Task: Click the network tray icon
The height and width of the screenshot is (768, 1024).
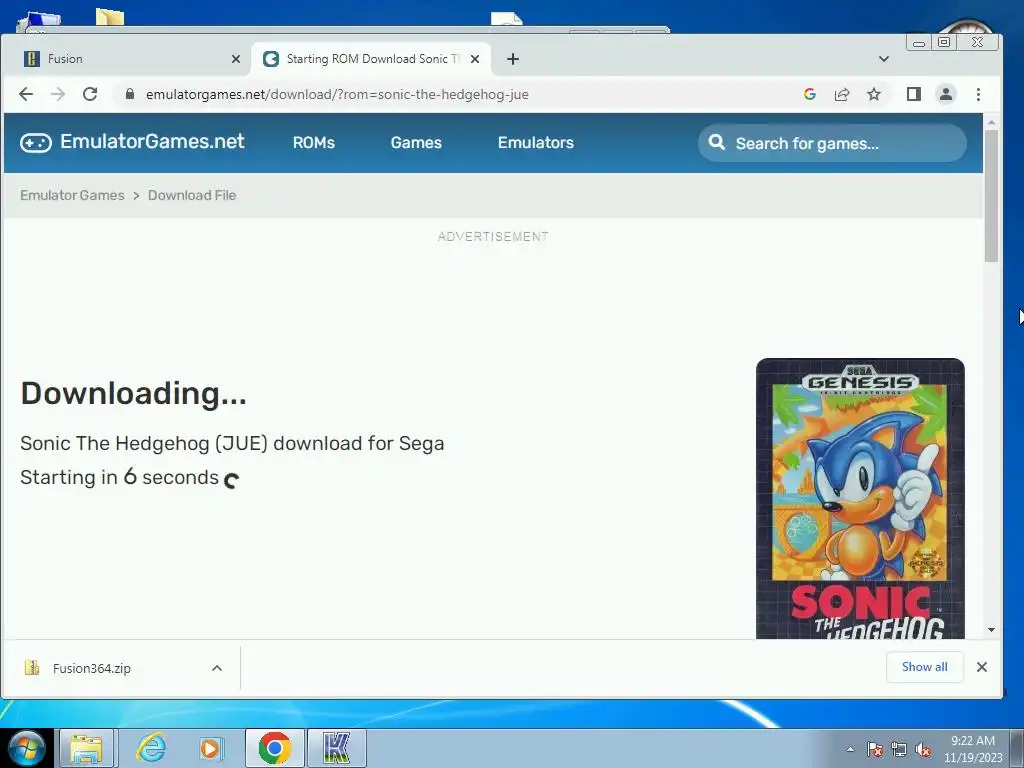Action: pyautogui.click(x=899, y=750)
